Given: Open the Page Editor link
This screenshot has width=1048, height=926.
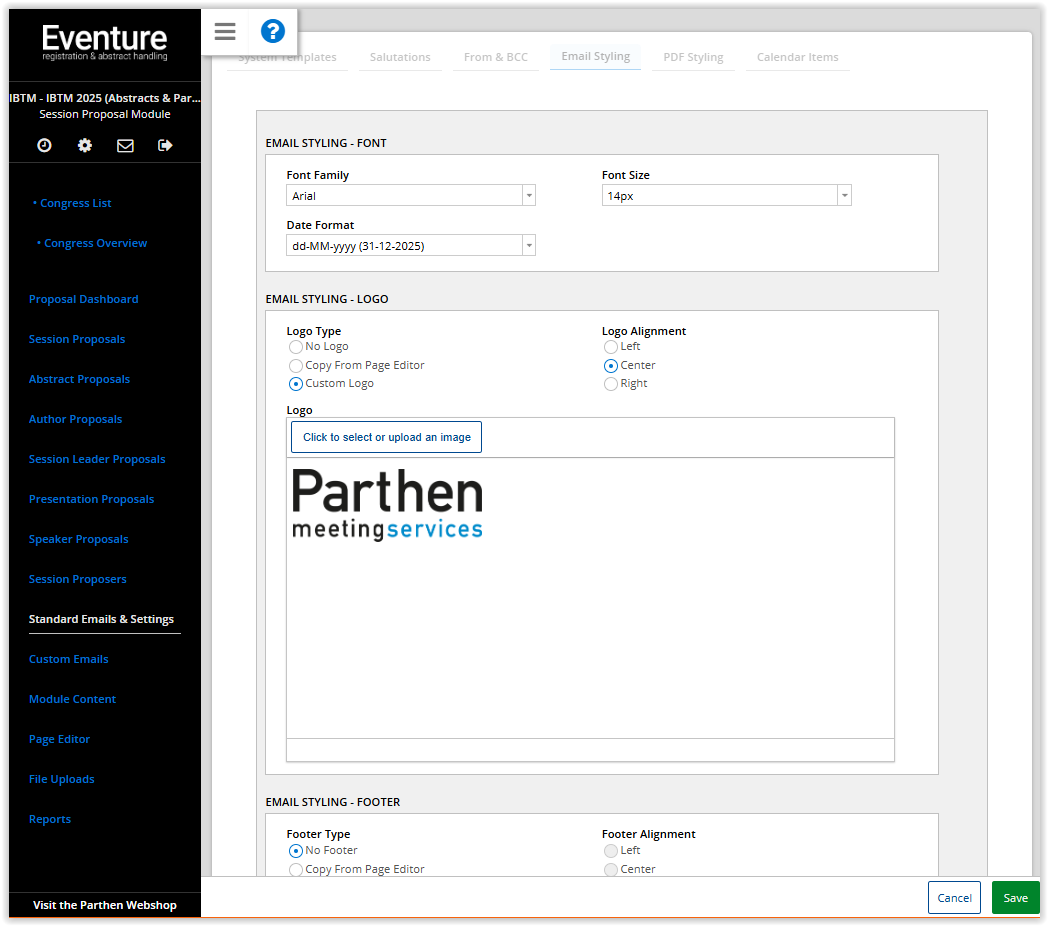Looking at the screenshot, I should point(59,740).
